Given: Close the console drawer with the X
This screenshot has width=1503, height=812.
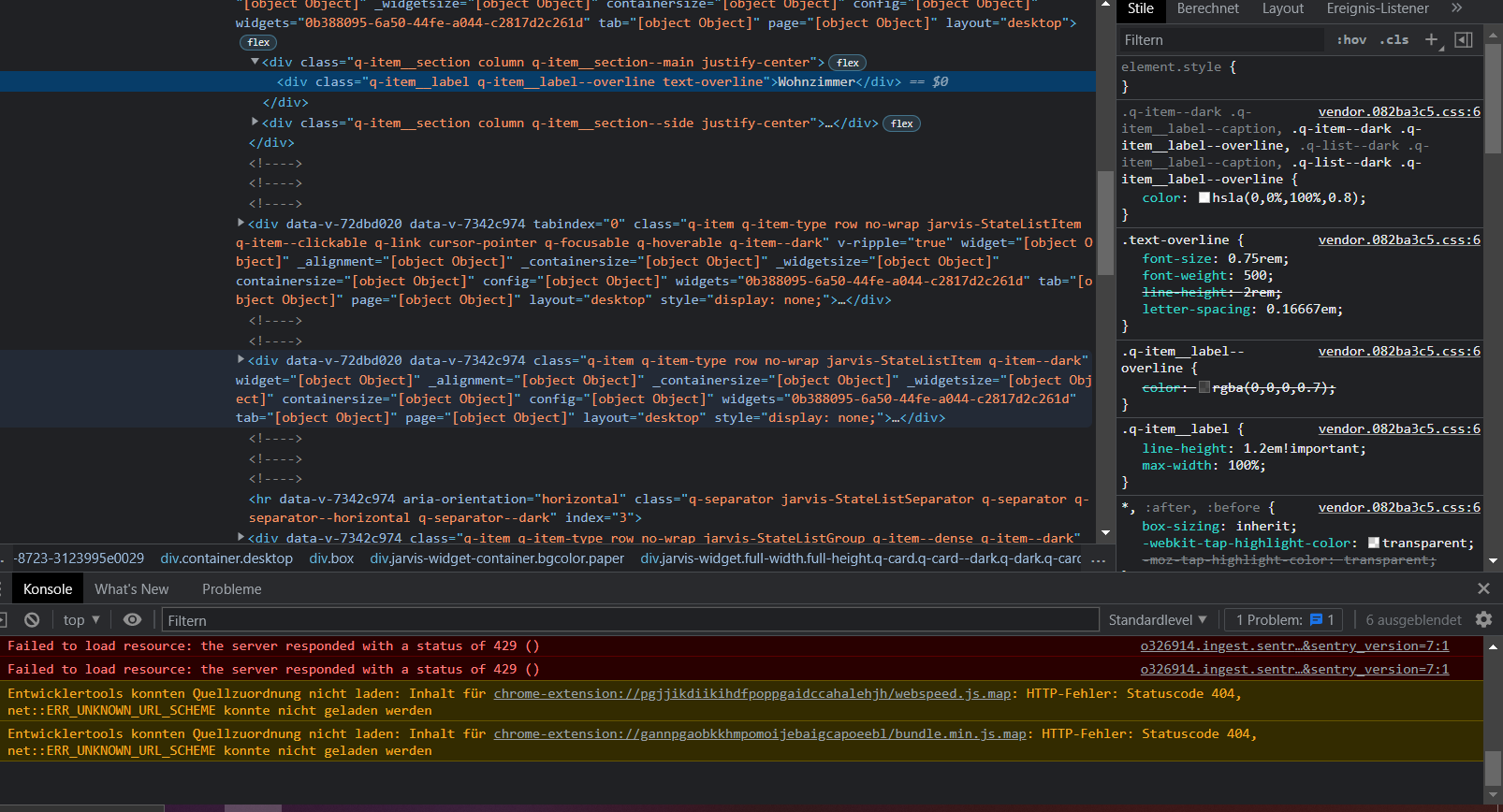Looking at the screenshot, I should pyautogui.click(x=1483, y=588).
